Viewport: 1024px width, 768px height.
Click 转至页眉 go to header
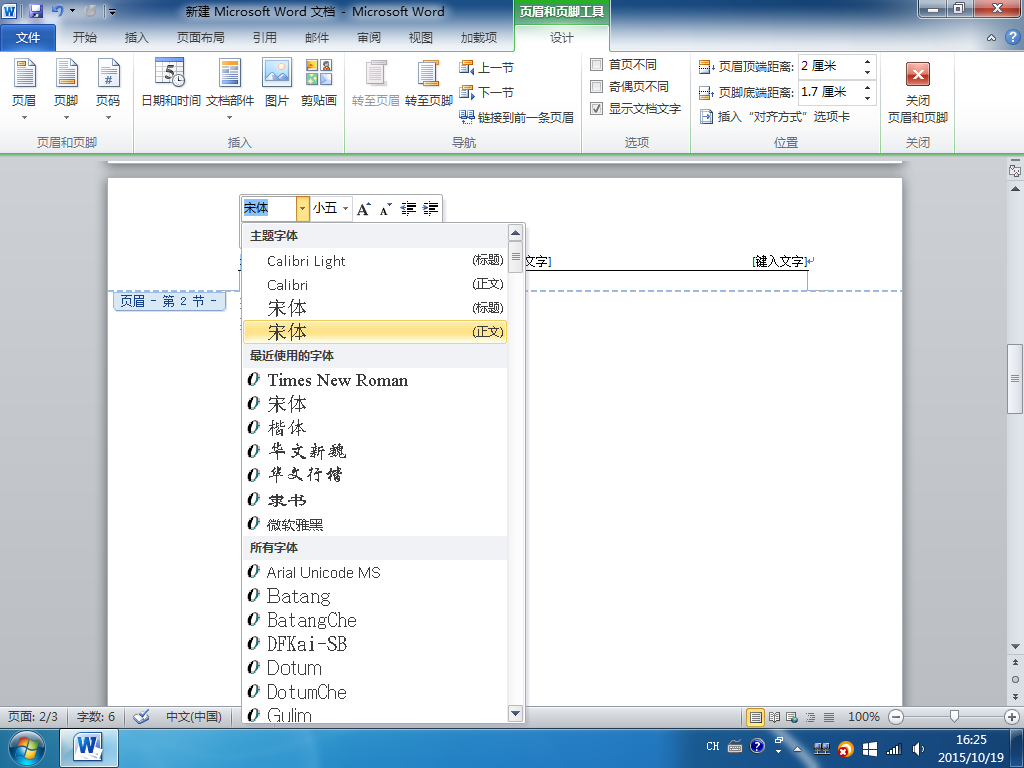pos(376,83)
